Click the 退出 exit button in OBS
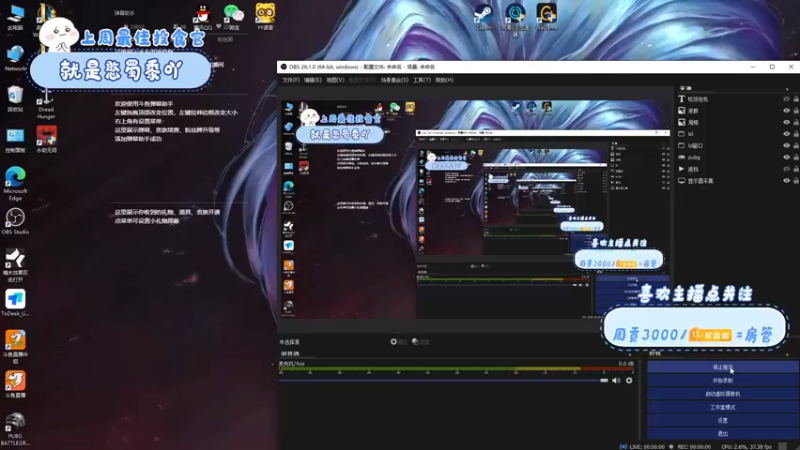Image resolution: width=800 pixels, height=450 pixels. click(x=722, y=433)
